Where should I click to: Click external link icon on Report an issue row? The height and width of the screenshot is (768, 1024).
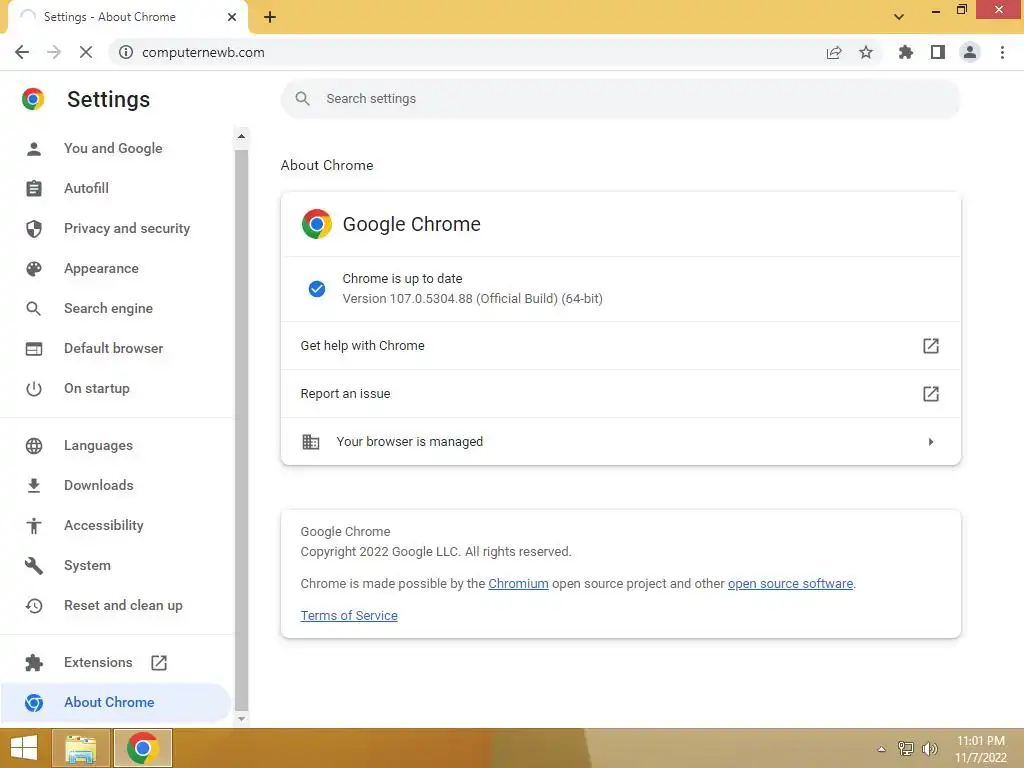931,394
